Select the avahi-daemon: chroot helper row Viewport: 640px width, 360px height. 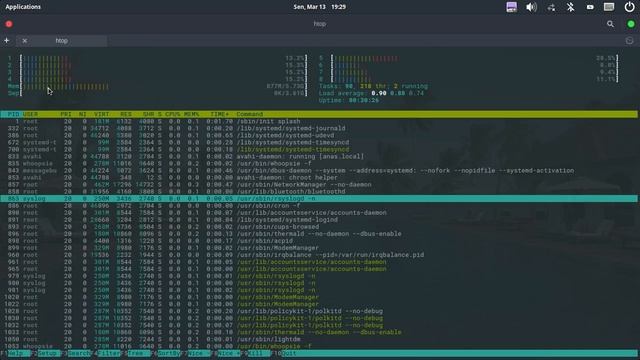319,178
